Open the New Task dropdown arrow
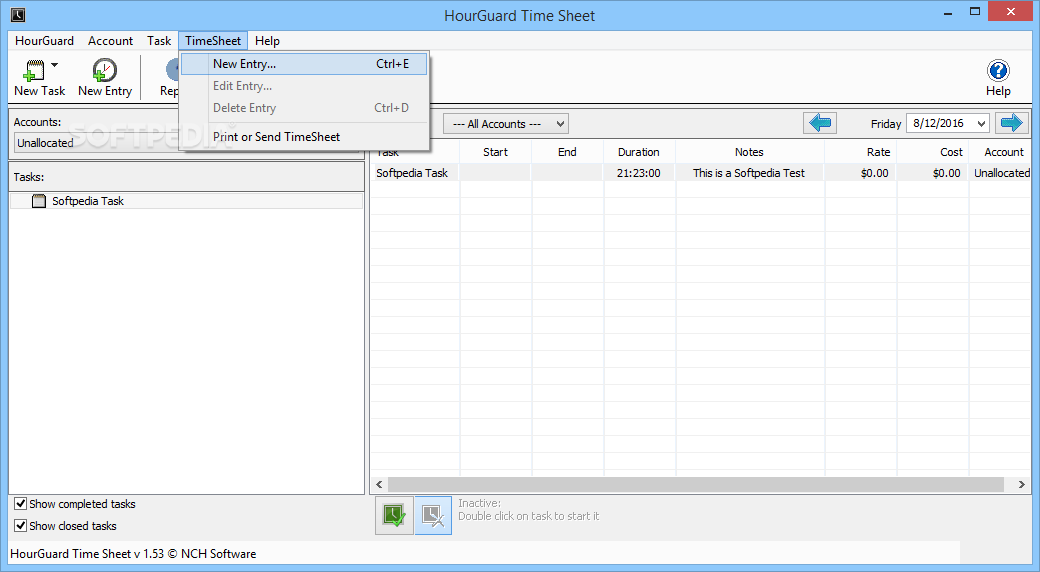 (x=54, y=65)
